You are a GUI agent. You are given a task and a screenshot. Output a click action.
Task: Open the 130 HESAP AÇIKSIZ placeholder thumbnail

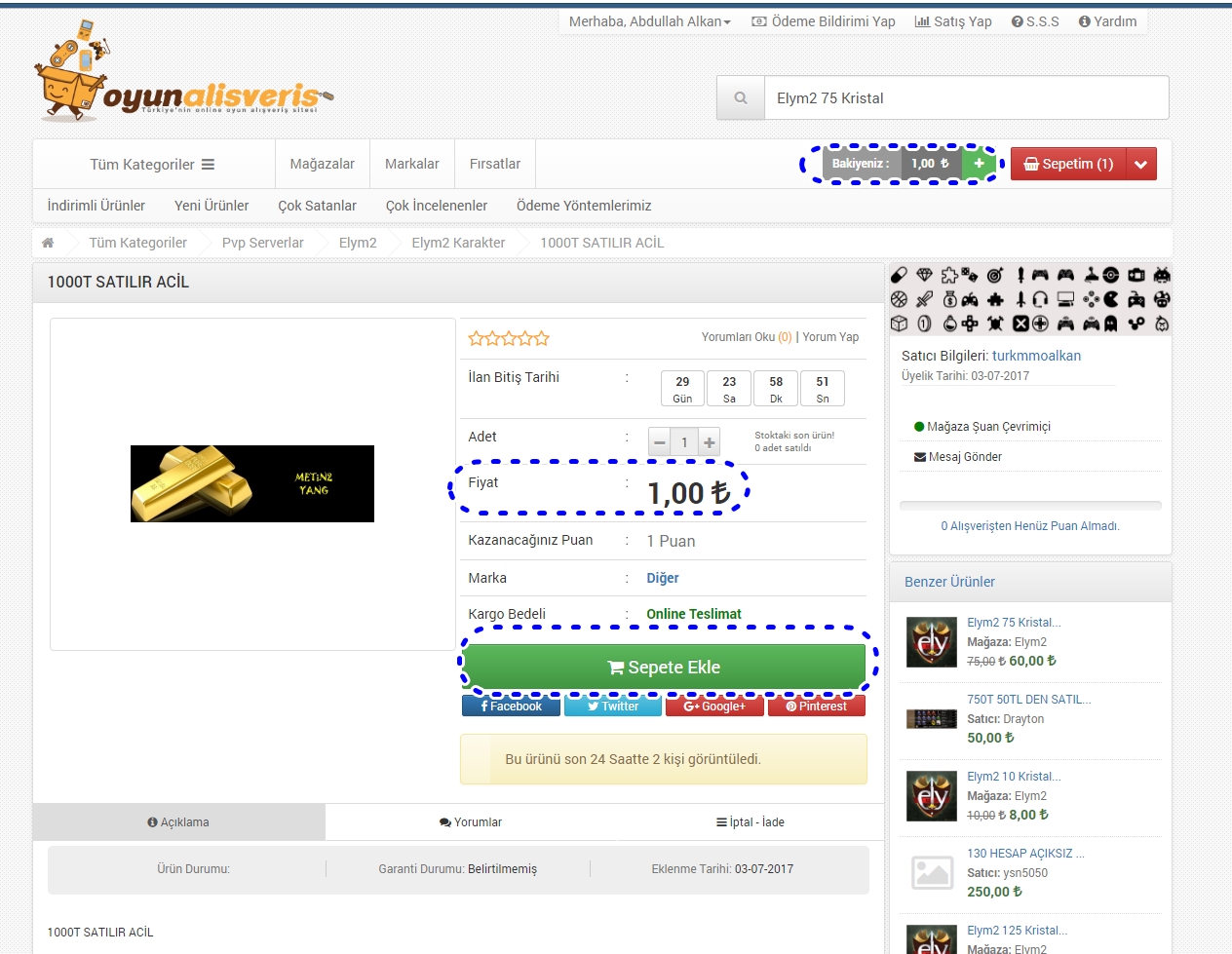[932, 872]
